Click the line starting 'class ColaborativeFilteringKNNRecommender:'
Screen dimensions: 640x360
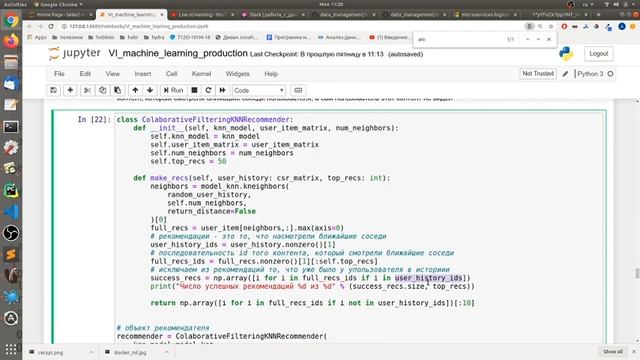(x=205, y=120)
